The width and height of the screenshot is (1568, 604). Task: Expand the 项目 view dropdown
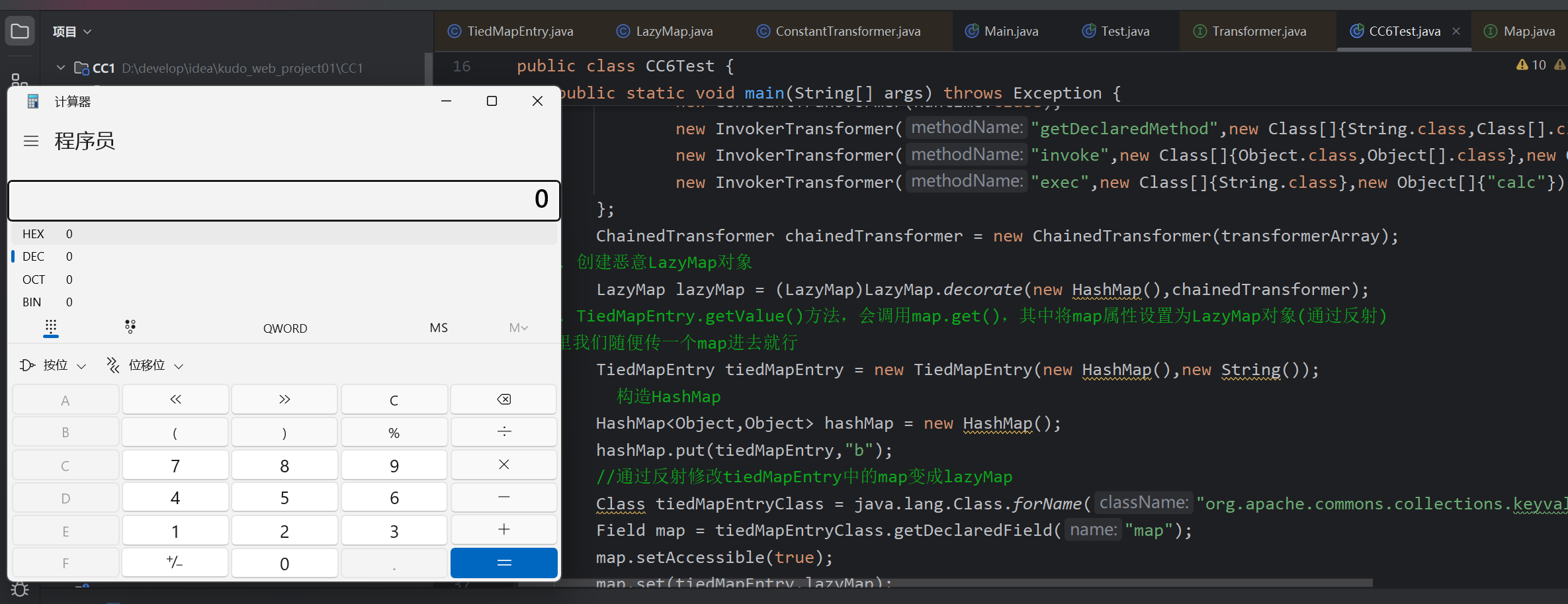click(72, 32)
